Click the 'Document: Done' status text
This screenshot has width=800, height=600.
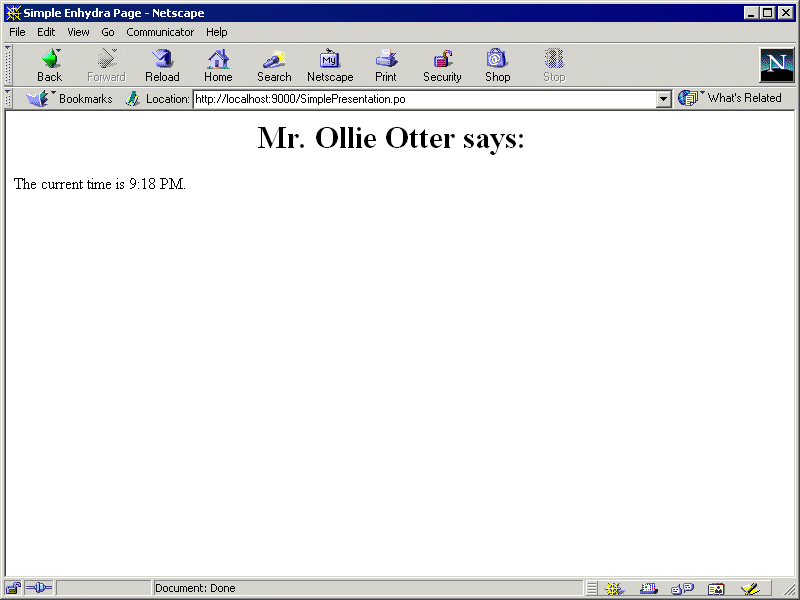[x=195, y=588]
